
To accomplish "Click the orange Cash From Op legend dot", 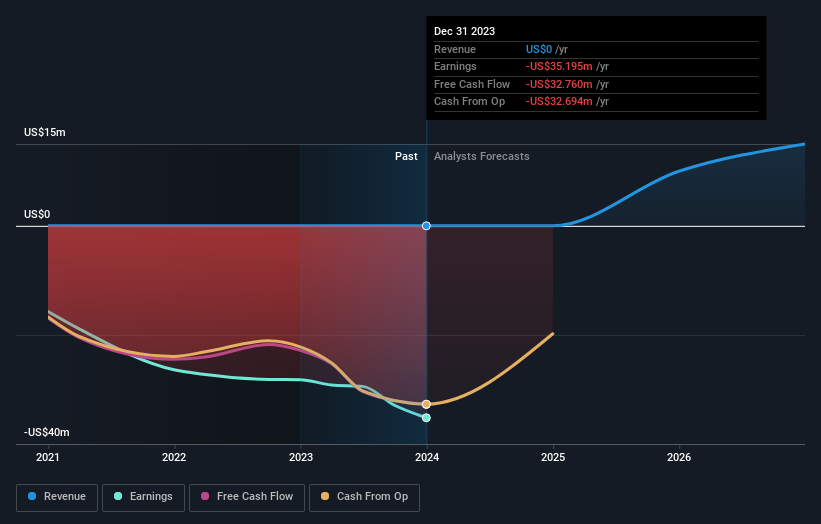I will 325,496.
